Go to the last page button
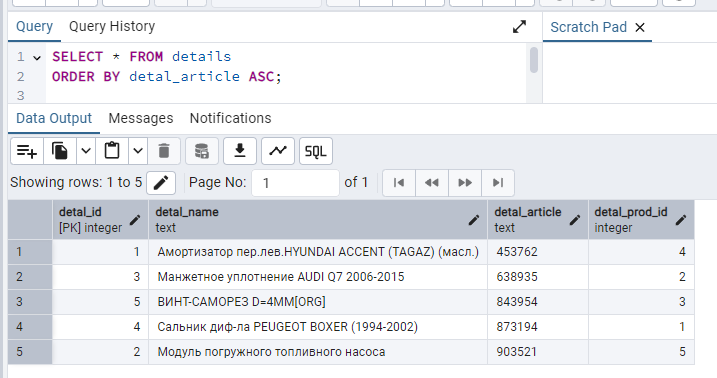The image size is (717, 378). (x=498, y=183)
